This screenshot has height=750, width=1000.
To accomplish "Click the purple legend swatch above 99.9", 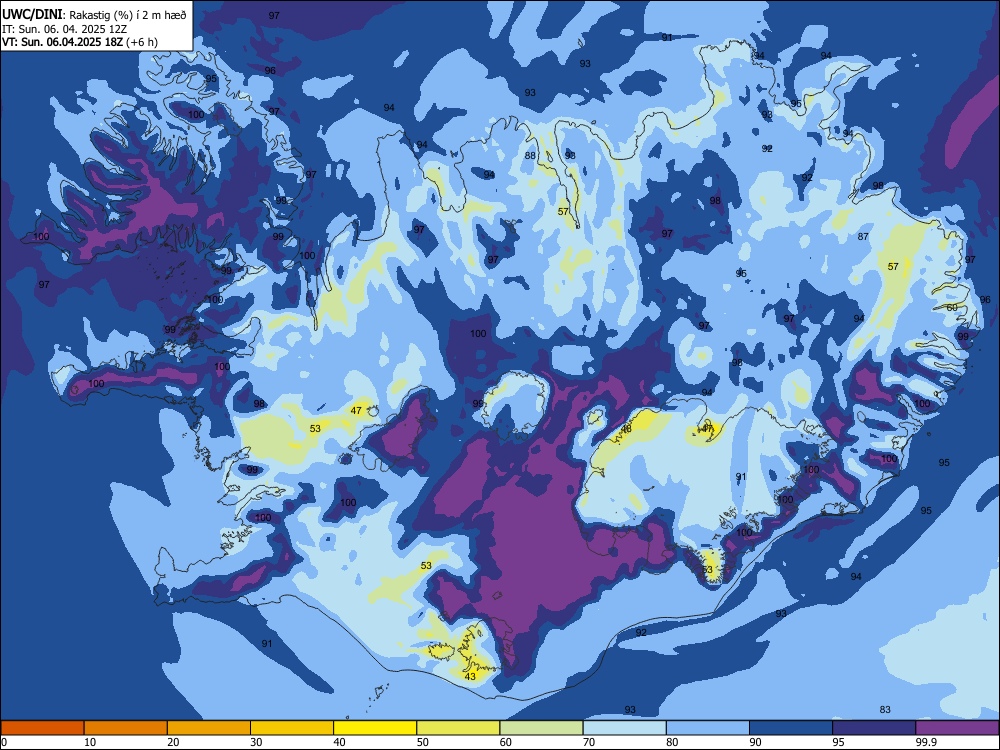I will (957, 728).
